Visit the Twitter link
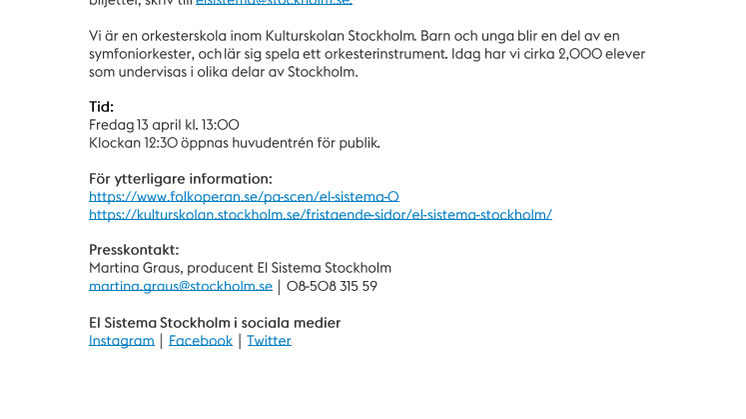 click(269, 341)
